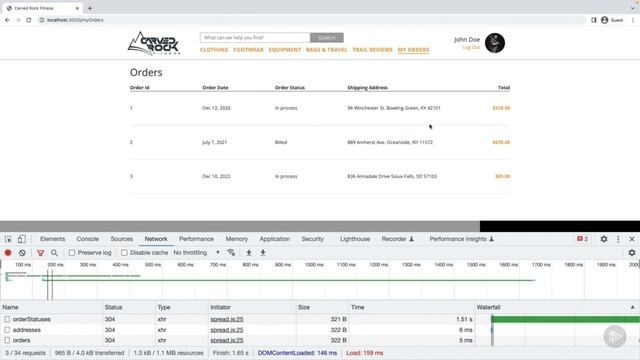Click the spread.js:25 initiator for orders

tap(227, 340)
